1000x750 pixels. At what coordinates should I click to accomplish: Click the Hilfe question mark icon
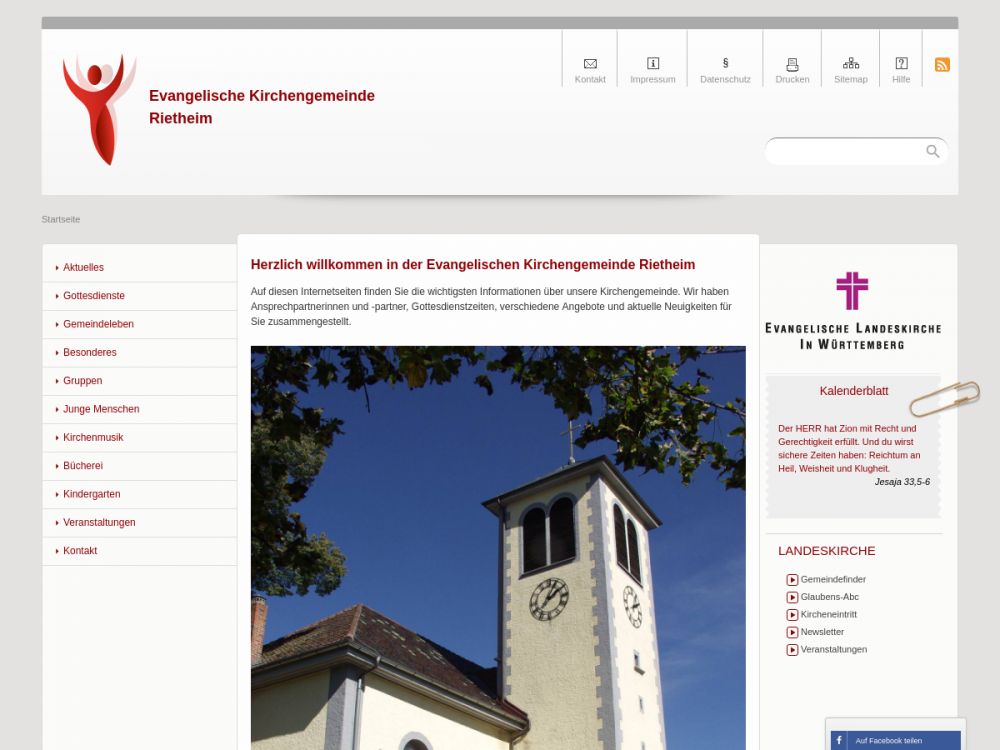tap(901, 64)
